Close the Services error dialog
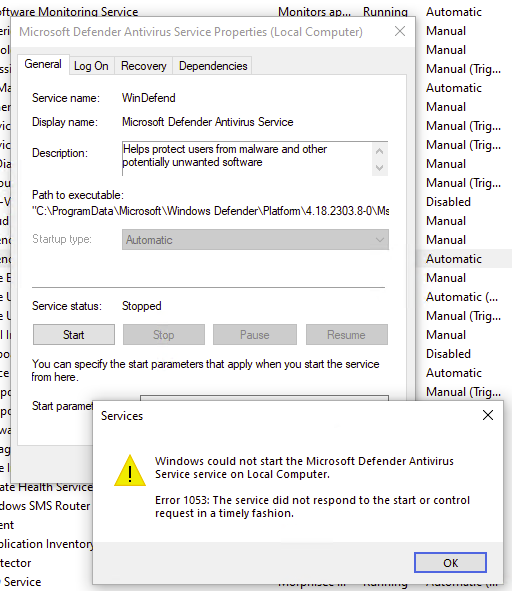This screenshot has width=512, height=591. pyautogui.click(x=487, y=415)
